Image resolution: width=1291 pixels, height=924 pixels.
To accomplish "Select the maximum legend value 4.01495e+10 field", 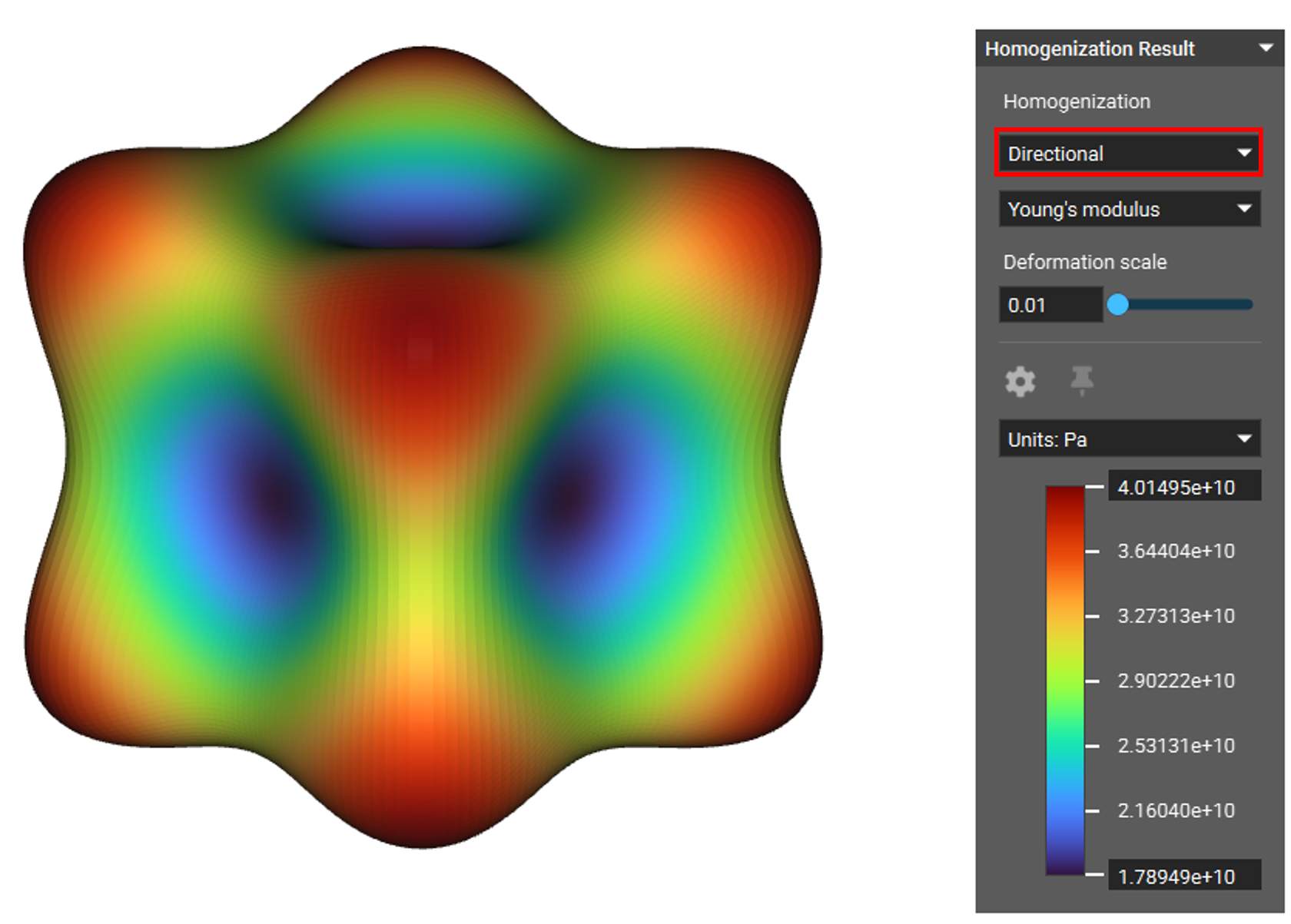I will (1183, 487).
